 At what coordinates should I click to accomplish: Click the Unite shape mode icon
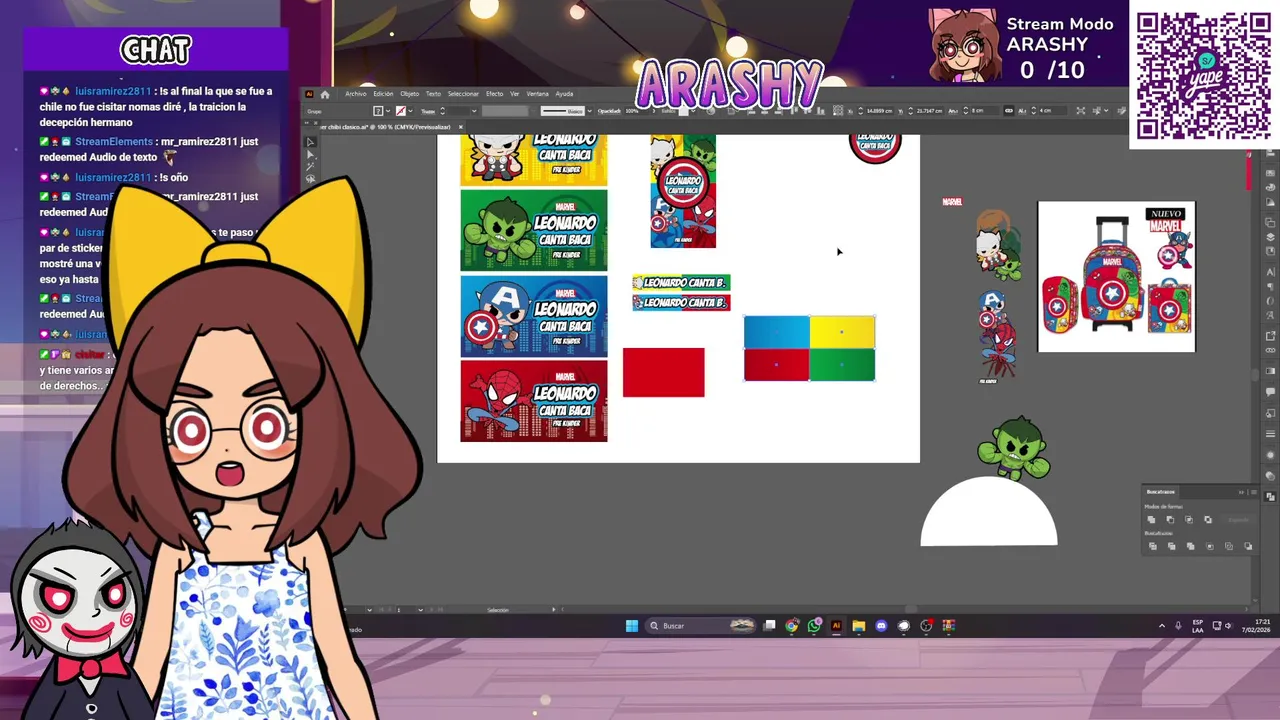click(x=1151, y=520)
